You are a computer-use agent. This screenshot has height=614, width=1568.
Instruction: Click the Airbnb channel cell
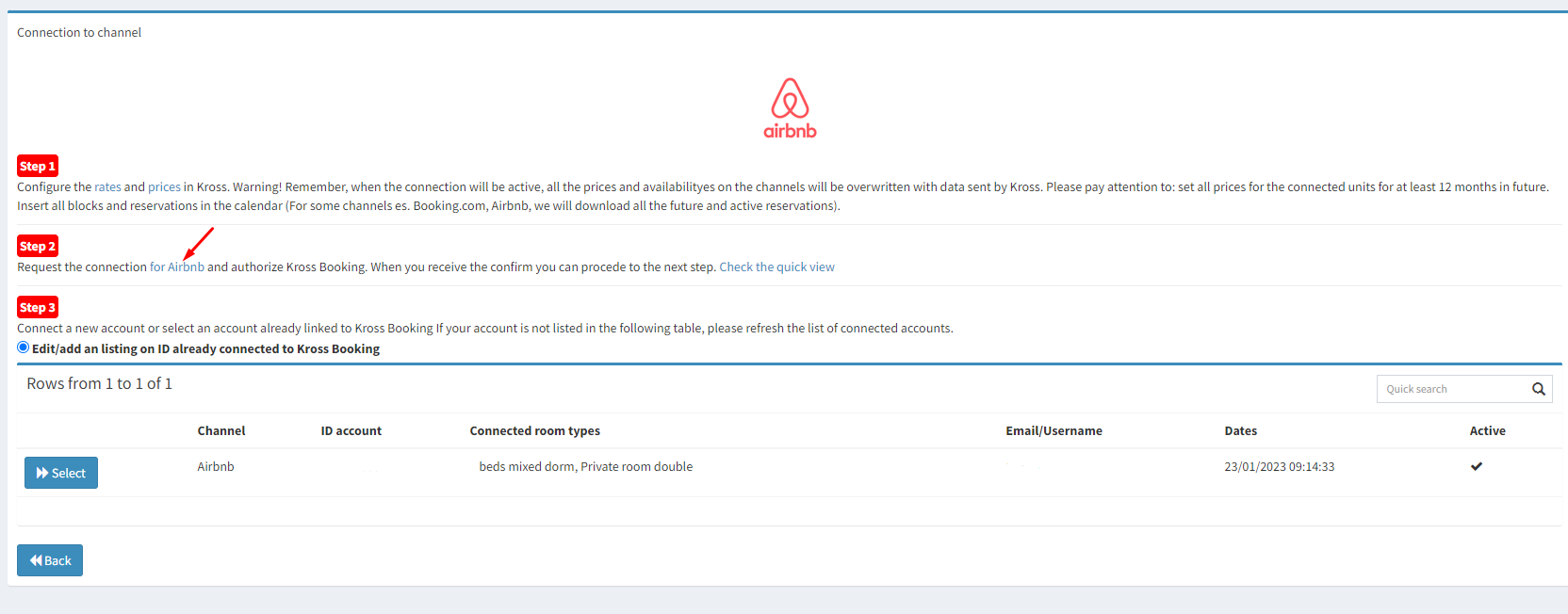[x=216, y=466]
